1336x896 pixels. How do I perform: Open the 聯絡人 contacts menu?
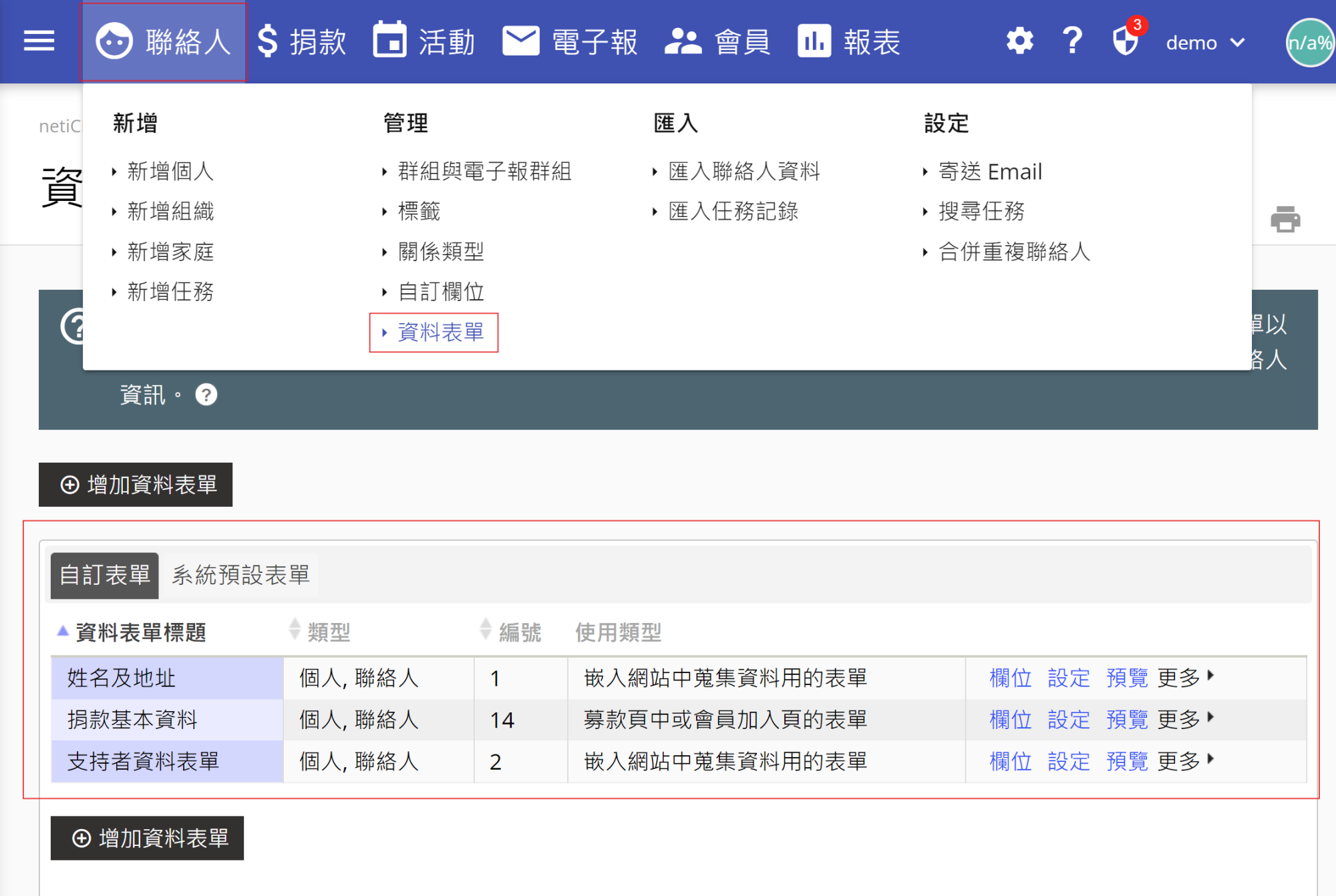164,42
